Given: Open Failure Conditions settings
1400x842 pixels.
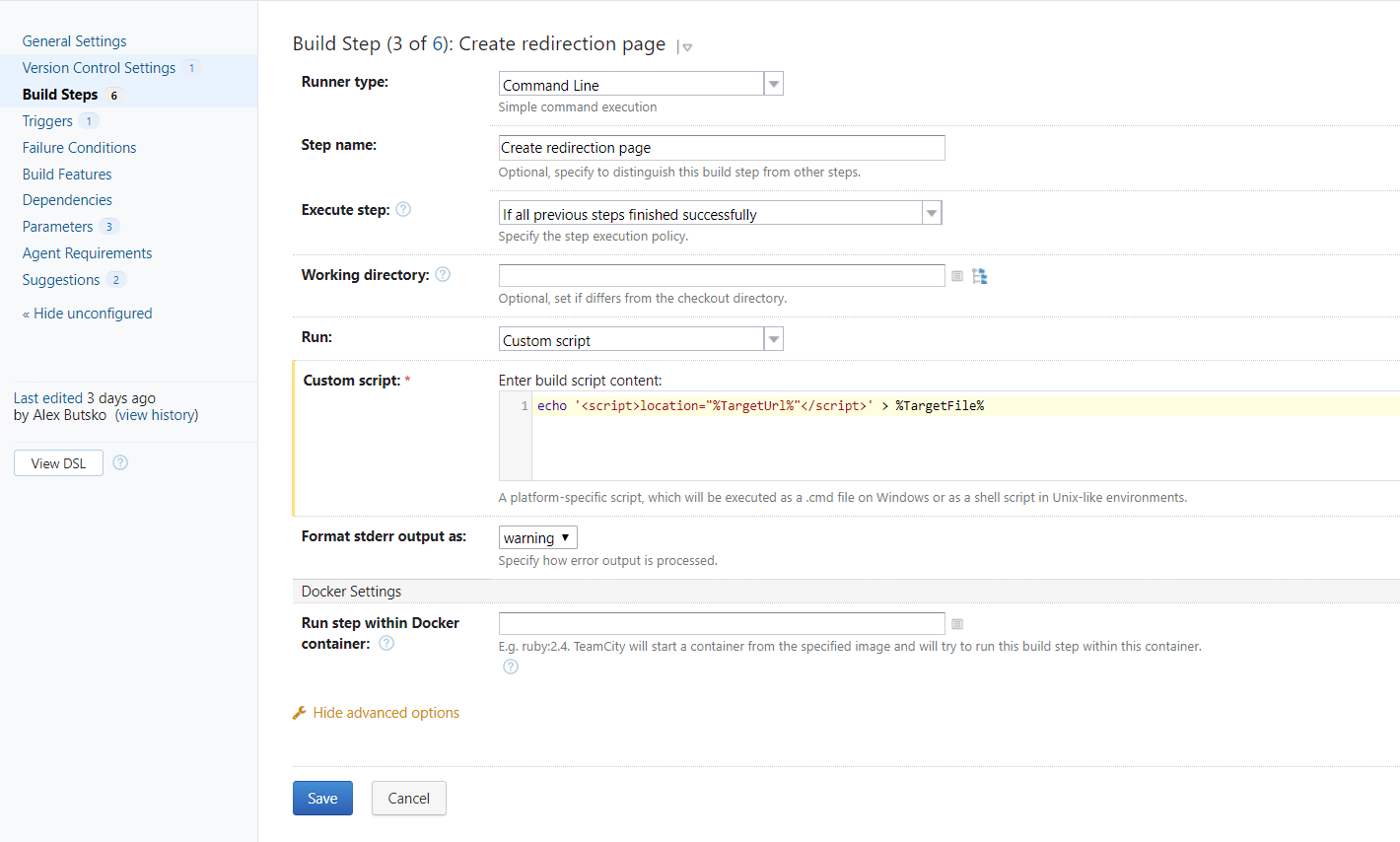Looking at the screenshot, I should point(80,148).
